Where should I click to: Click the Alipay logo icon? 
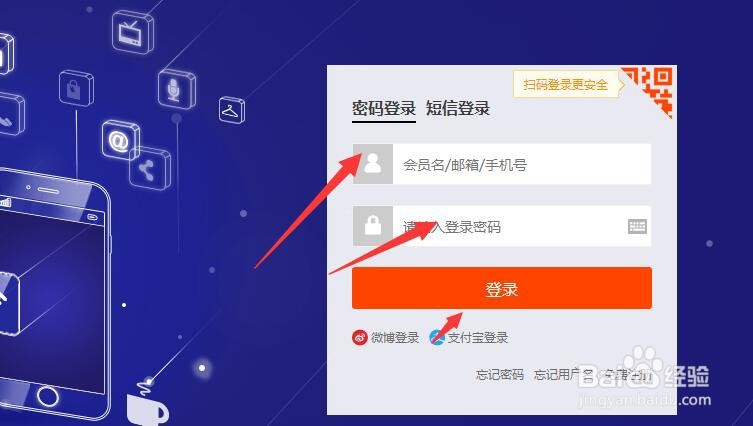pyautogui.click(x=437, y=338)
